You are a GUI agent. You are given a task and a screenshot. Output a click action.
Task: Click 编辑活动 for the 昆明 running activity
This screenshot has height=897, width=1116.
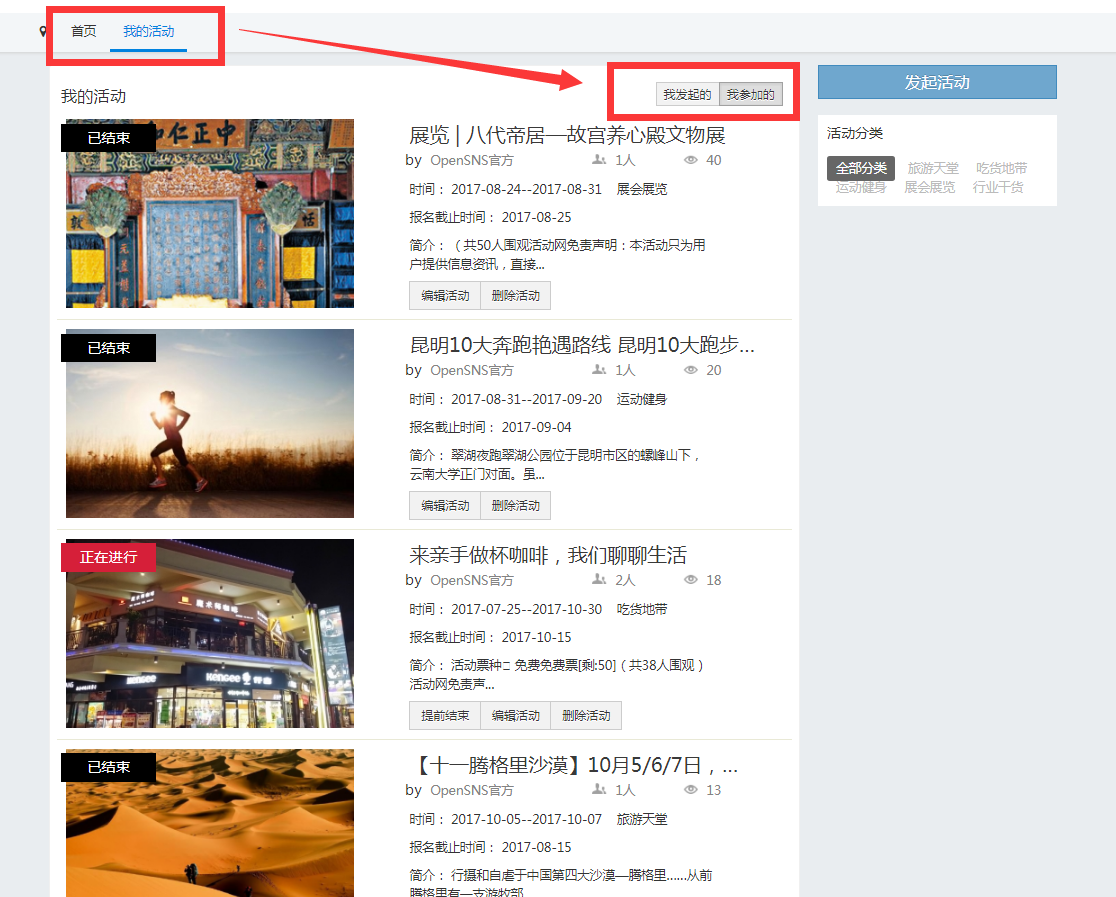445,505
